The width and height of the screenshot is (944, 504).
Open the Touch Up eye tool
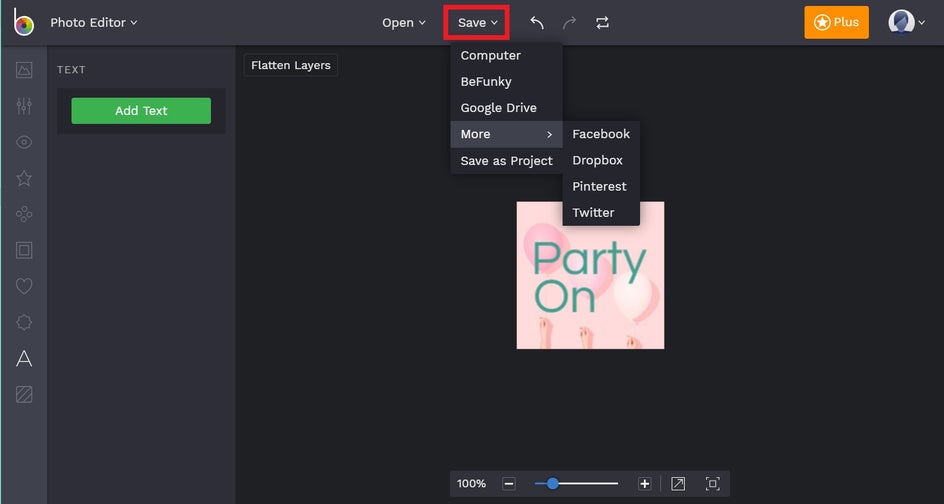pos(24,142)
